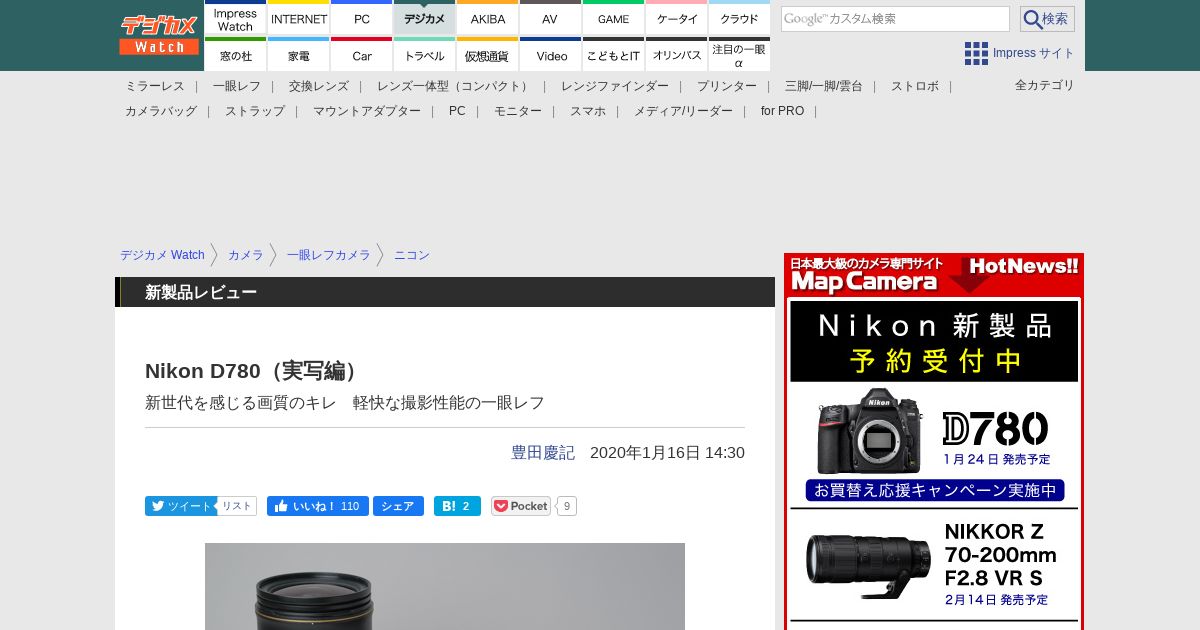
Task: Click the Pocket count 9 badge
Action: [567, 506]
